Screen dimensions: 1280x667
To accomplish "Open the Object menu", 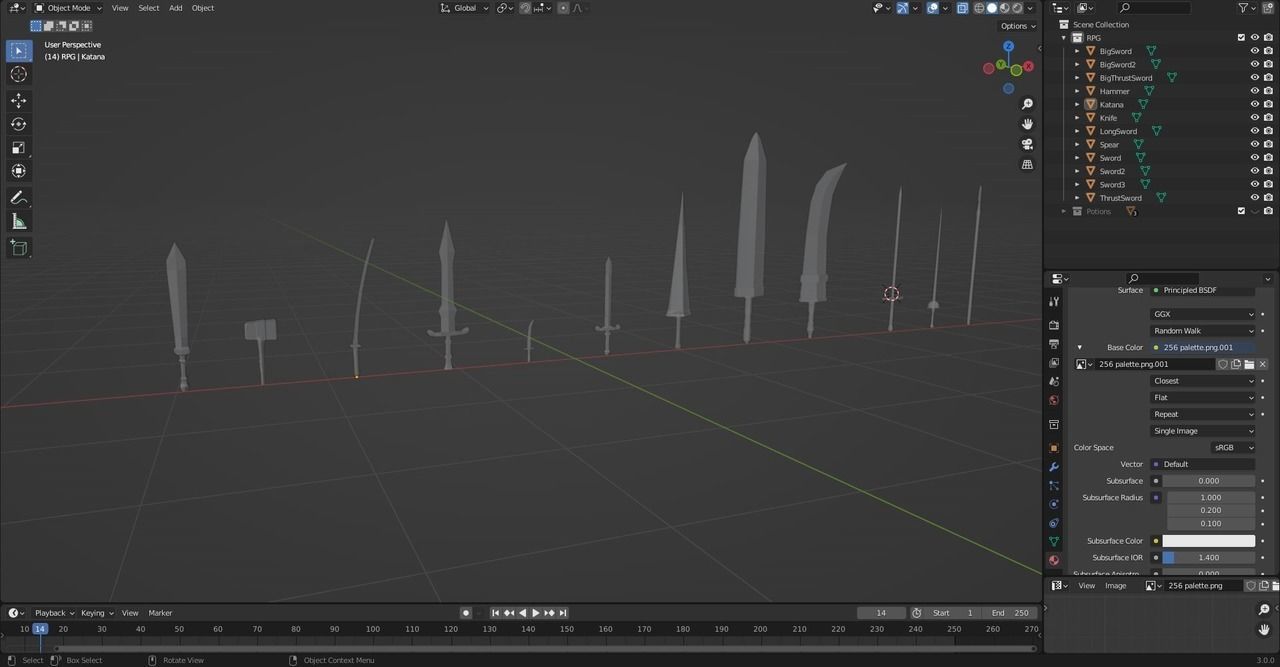I will (202, 7).
